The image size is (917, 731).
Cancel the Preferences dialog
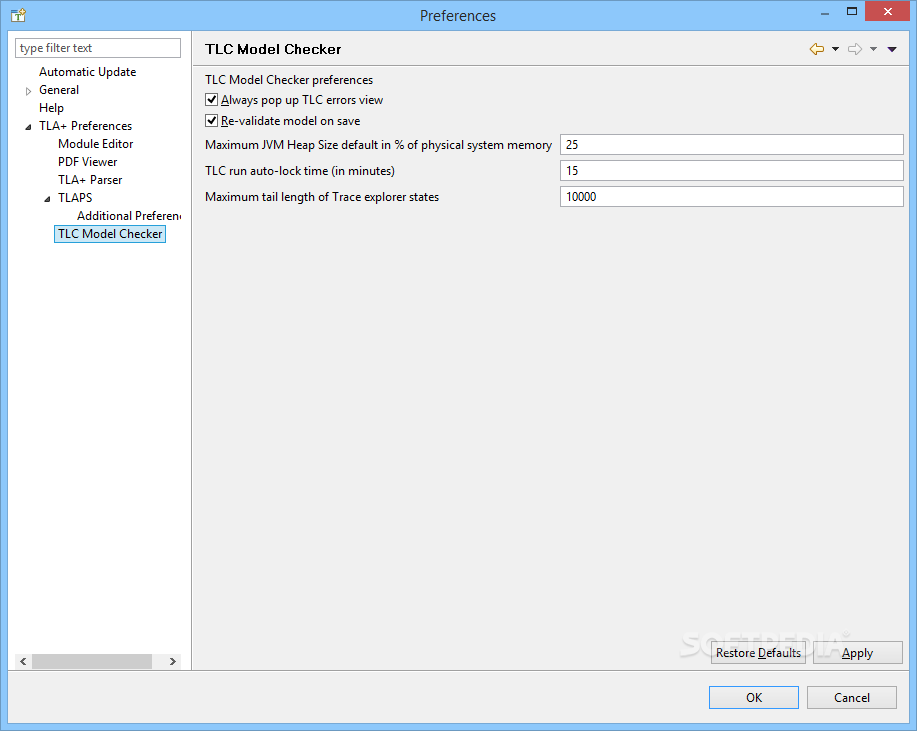coord(852,698)
